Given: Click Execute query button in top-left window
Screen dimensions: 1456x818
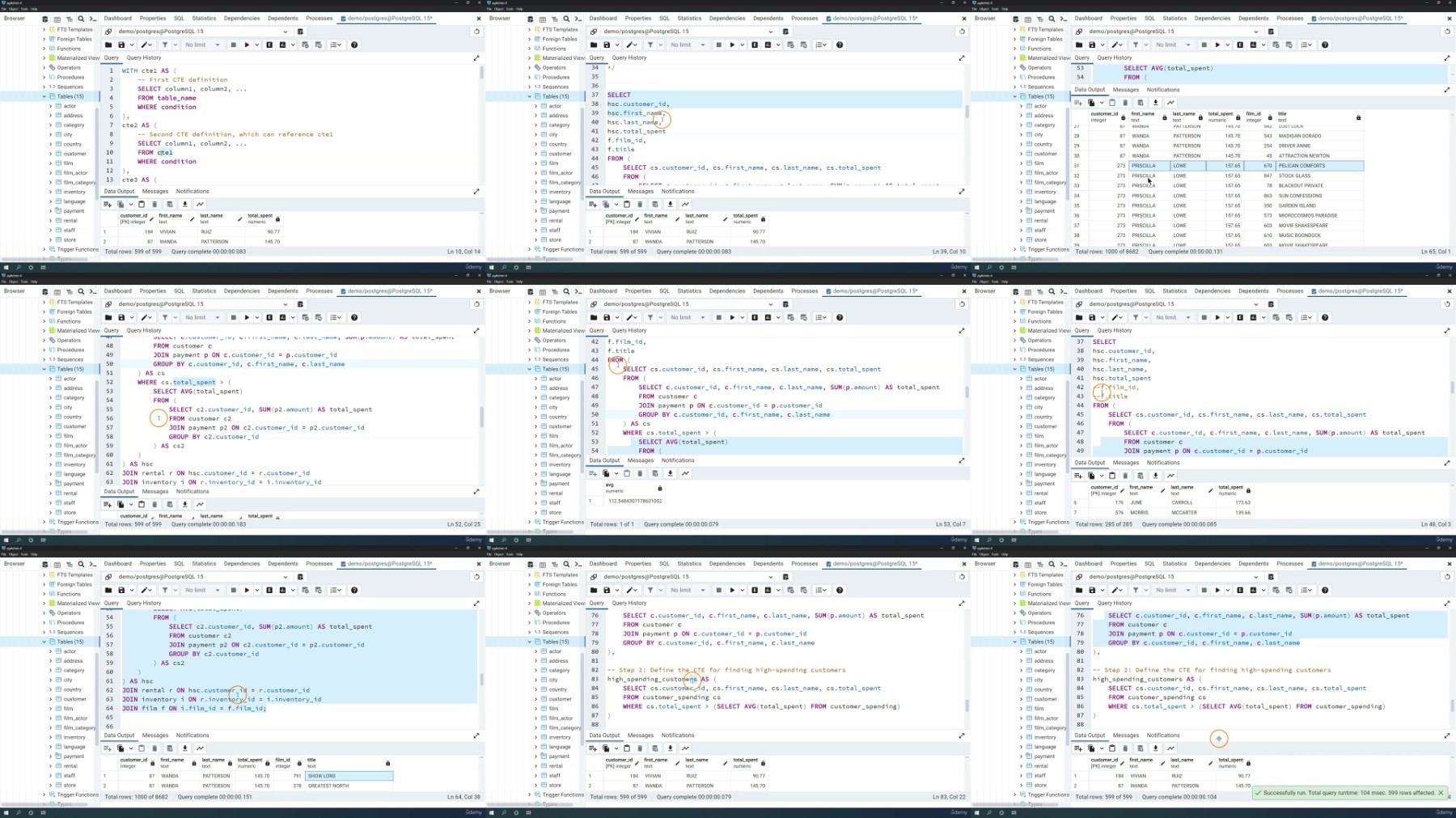Looking at the screenshot, I should click(247, 45).
